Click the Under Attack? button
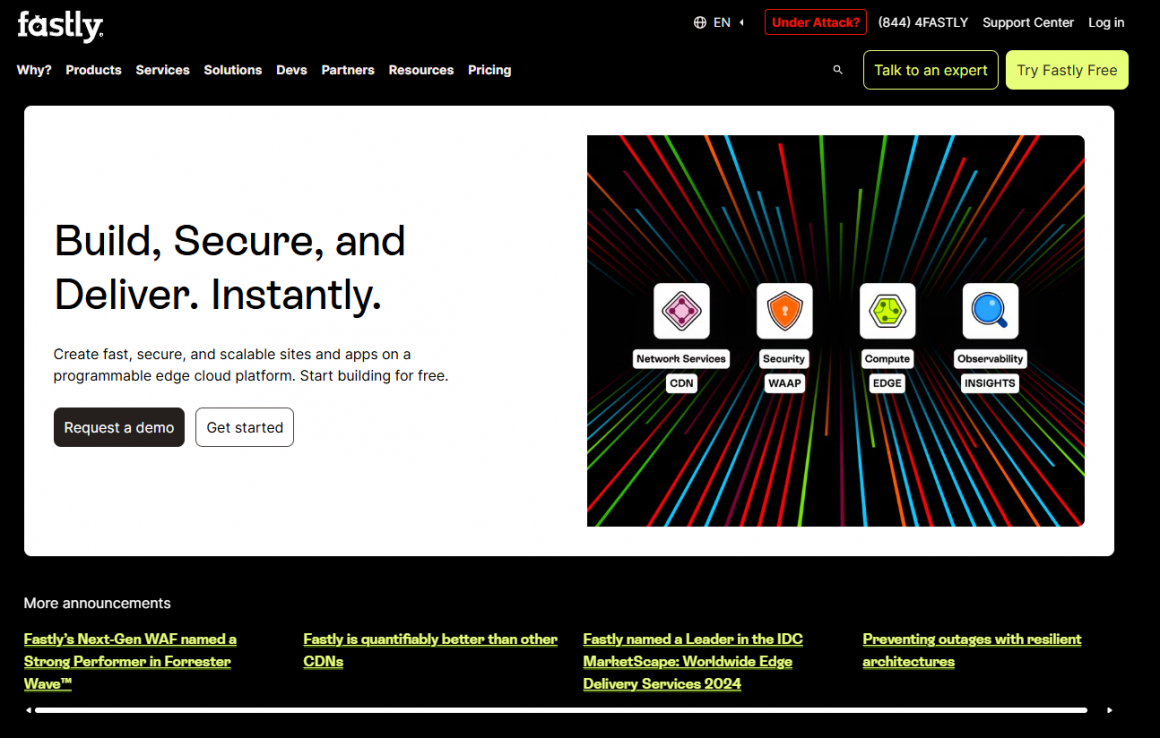Image resolution: width=1160 pixels, height=738 pixels. click(x=815, y=23)
